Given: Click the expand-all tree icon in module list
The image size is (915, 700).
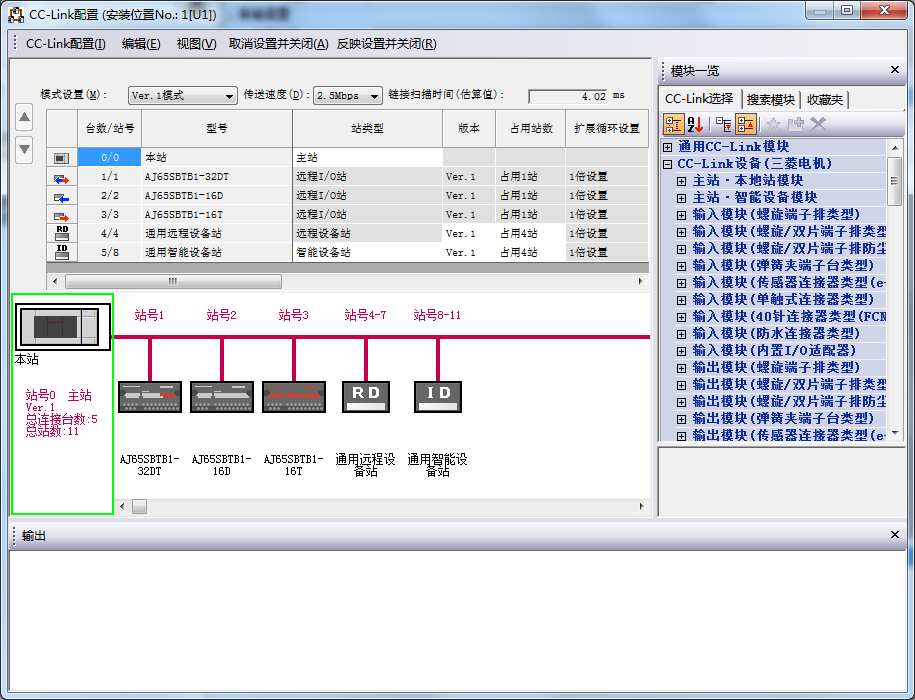Looking at the screenshot, I should 723,124.
